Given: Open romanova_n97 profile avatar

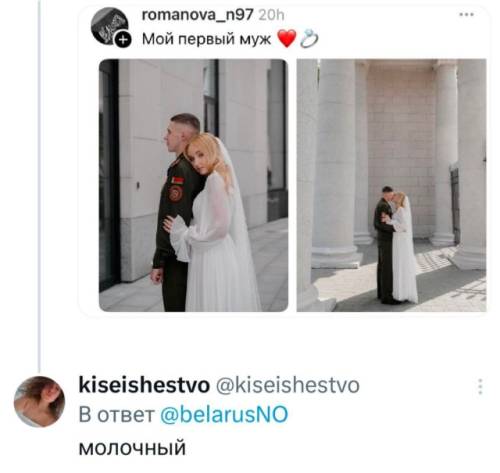Looking at the screenshot, I should 109,26.
